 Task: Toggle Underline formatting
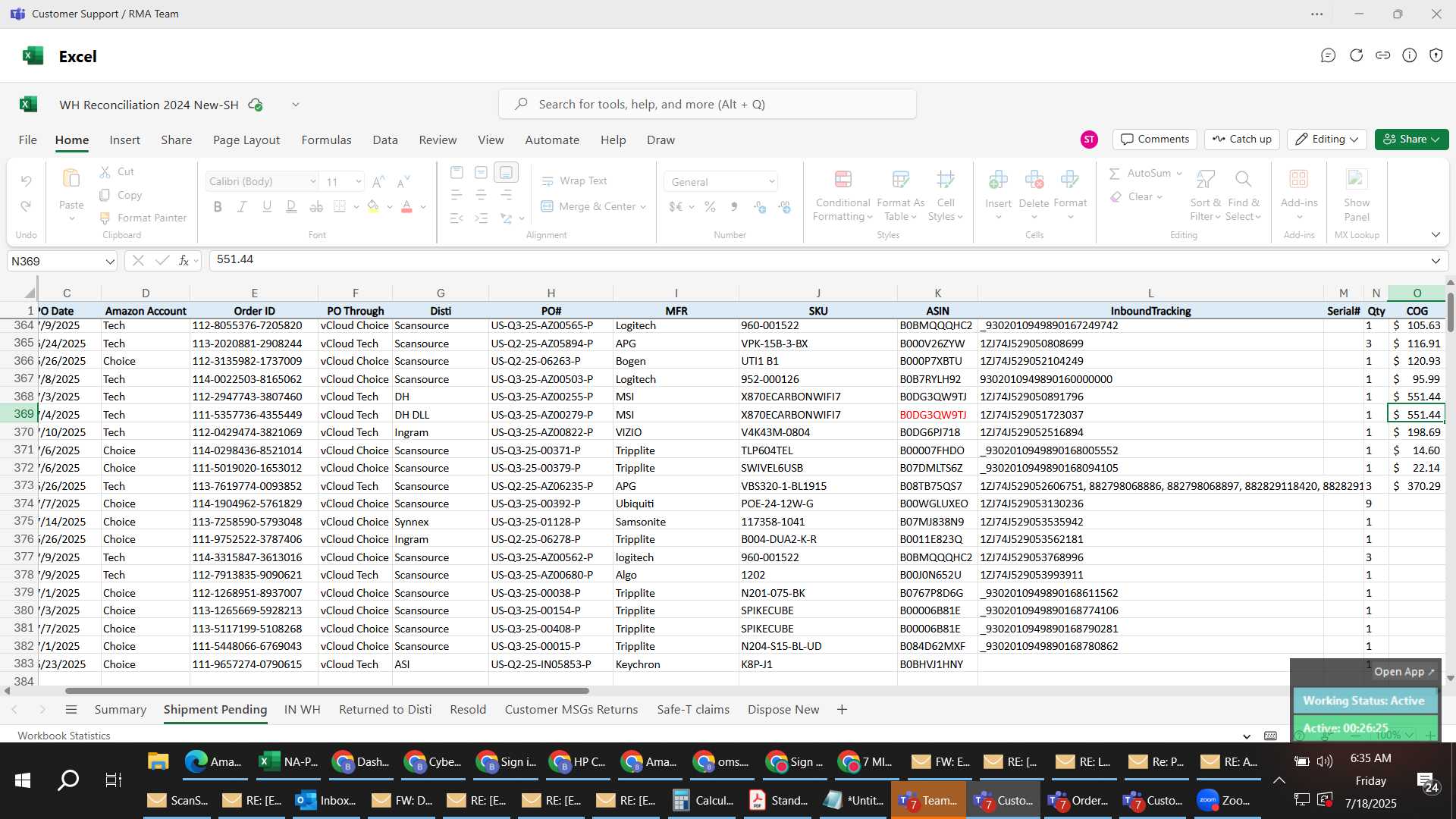click(x=267, y=206)
